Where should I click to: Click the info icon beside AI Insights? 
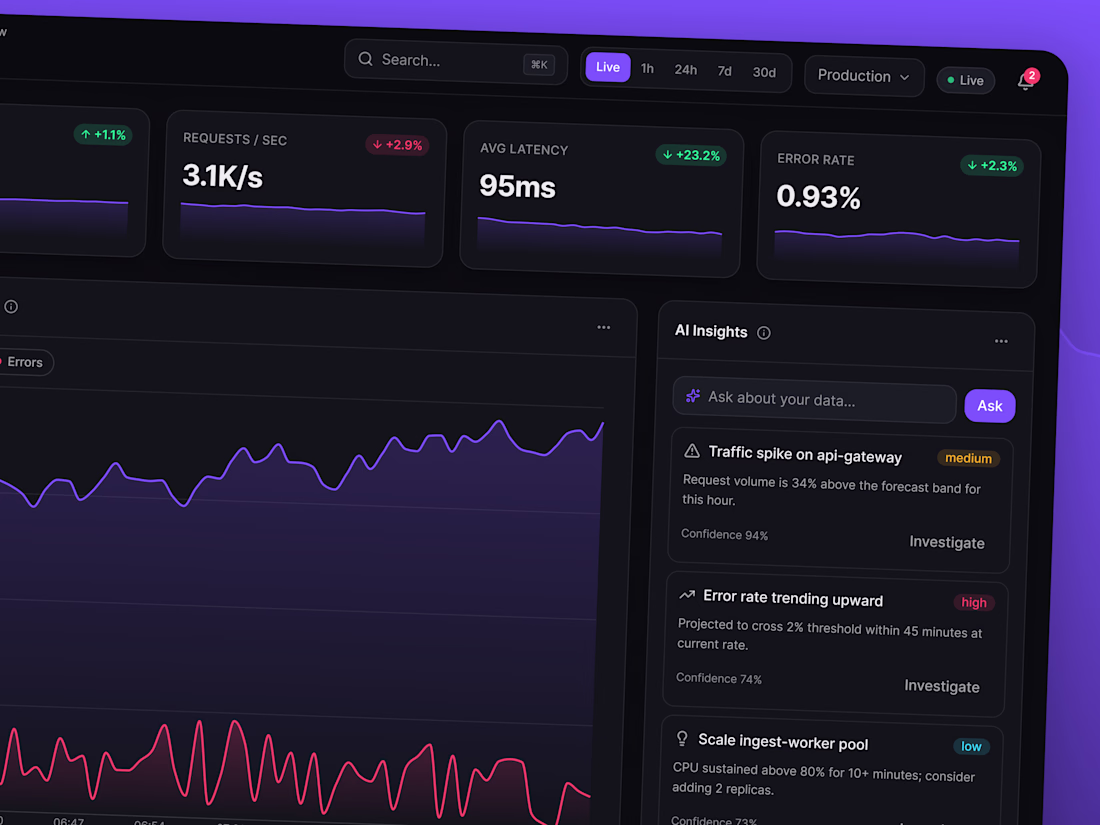(764, 333)
